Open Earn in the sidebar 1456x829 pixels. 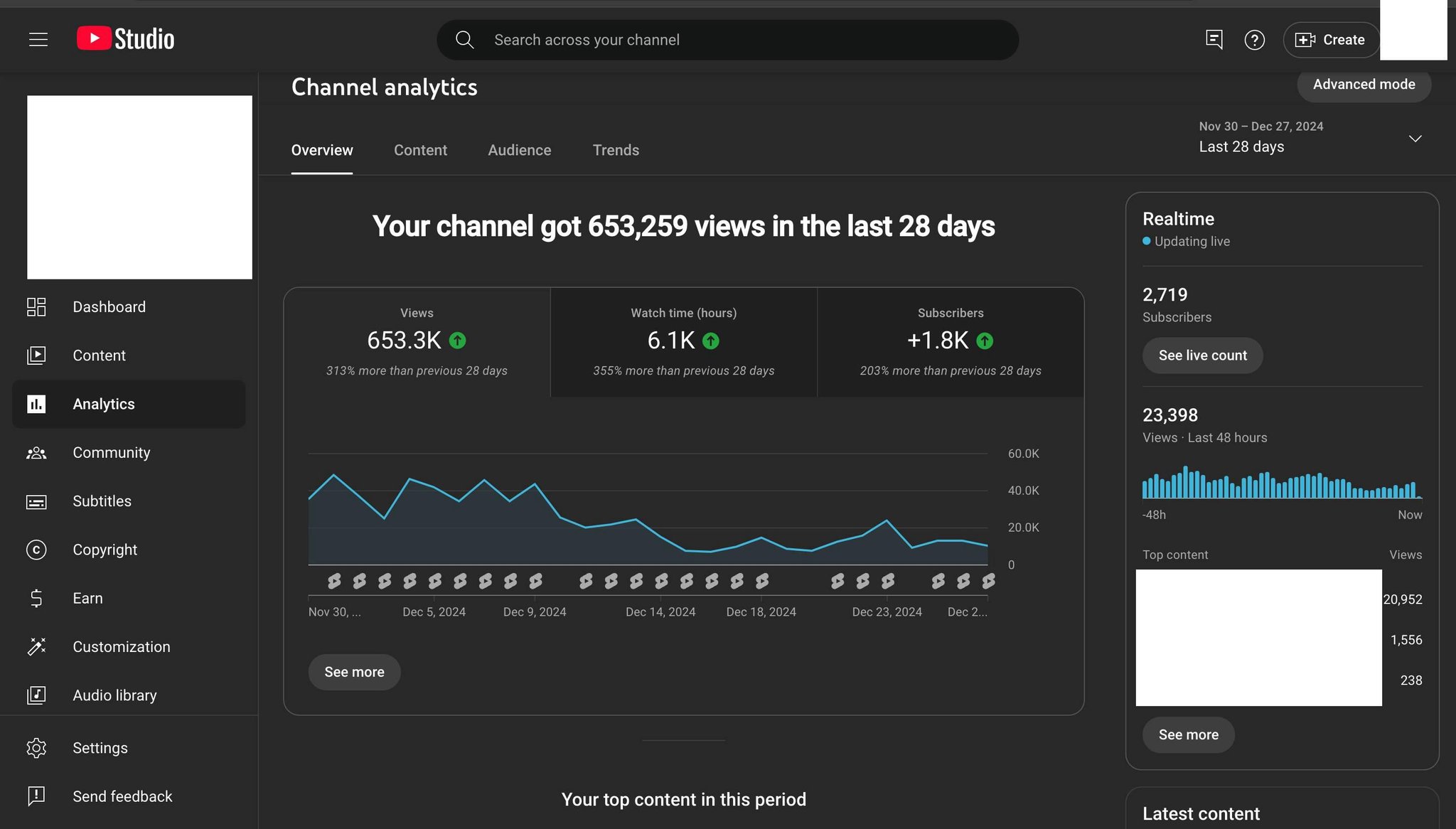pos(129,599)
